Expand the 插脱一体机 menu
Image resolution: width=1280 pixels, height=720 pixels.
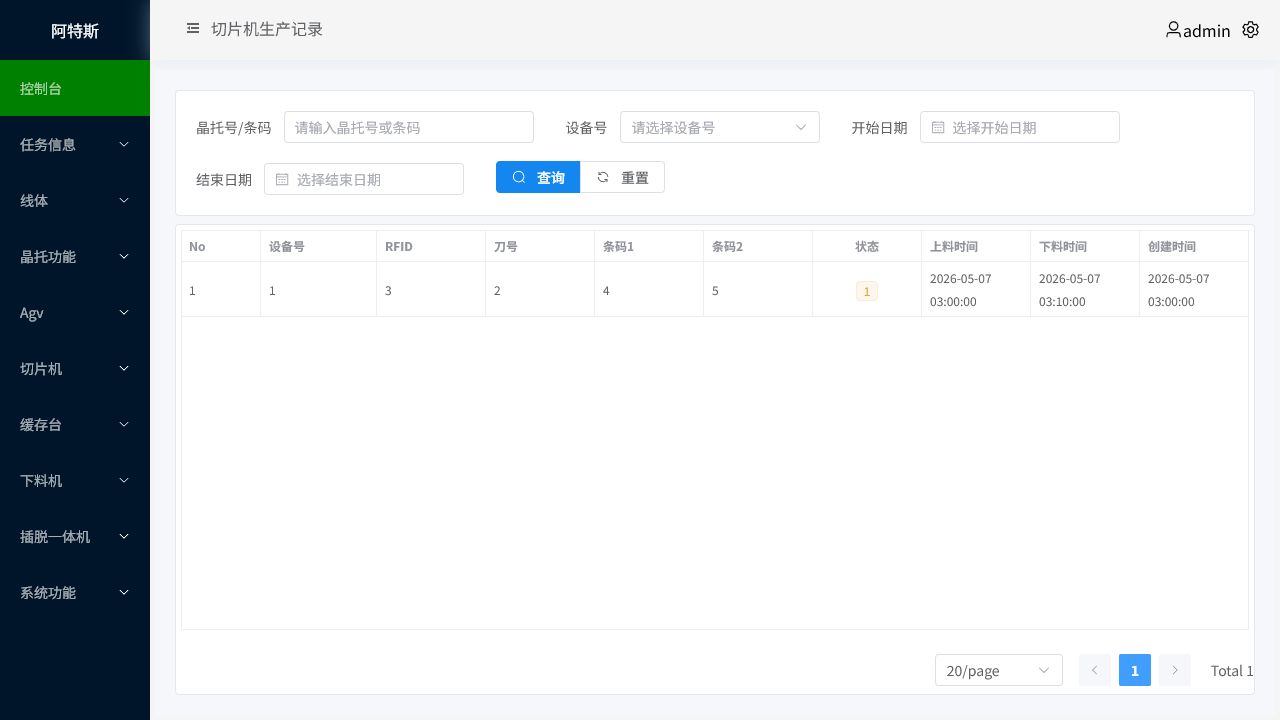click(x=75, y=536)
